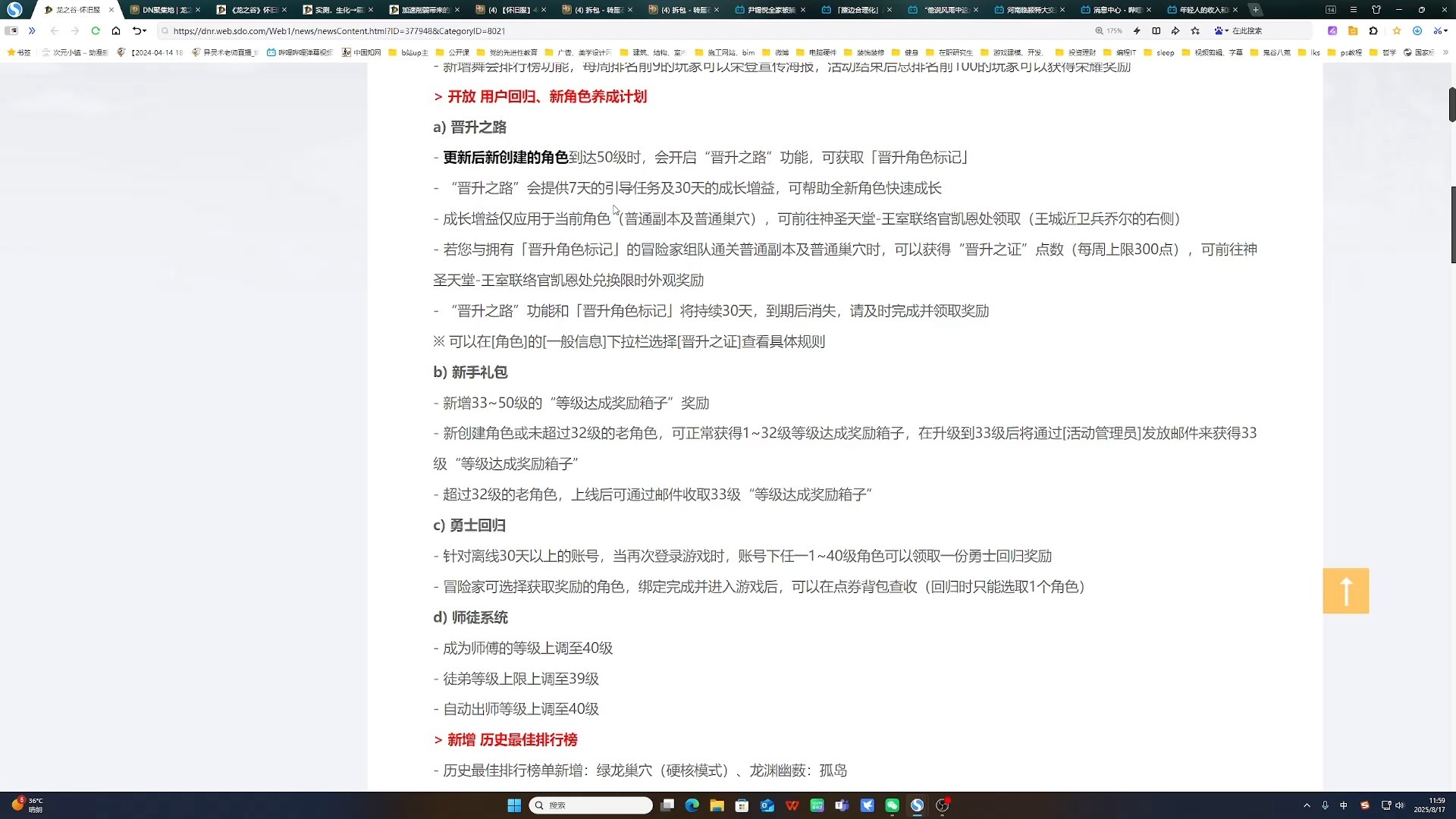Image resolution: width=1456 pixels, height=819 pixels.
Task: Expand the undo close-tab dropdown arrow
Action: tap(144, 31)
